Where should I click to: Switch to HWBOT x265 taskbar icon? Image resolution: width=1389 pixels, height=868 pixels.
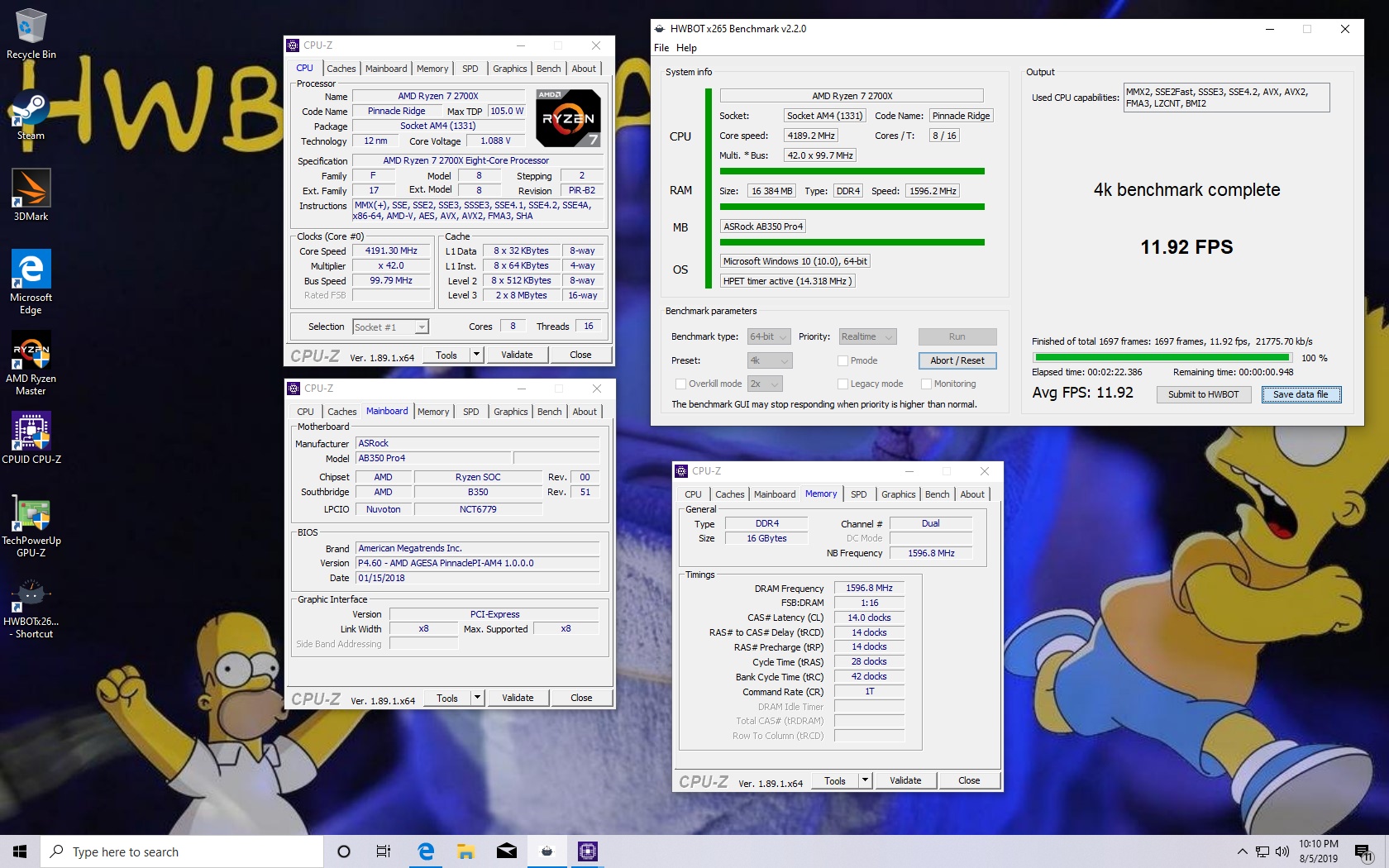[547, 851]
